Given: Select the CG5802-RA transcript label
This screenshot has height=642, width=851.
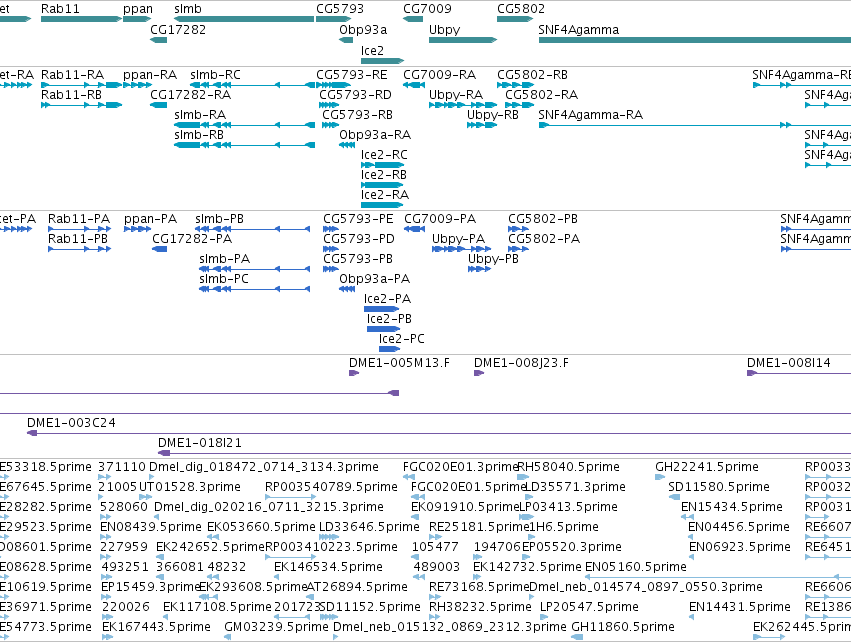Looking at the screenshot, I should pyautogui.click(x=542, y=95).
